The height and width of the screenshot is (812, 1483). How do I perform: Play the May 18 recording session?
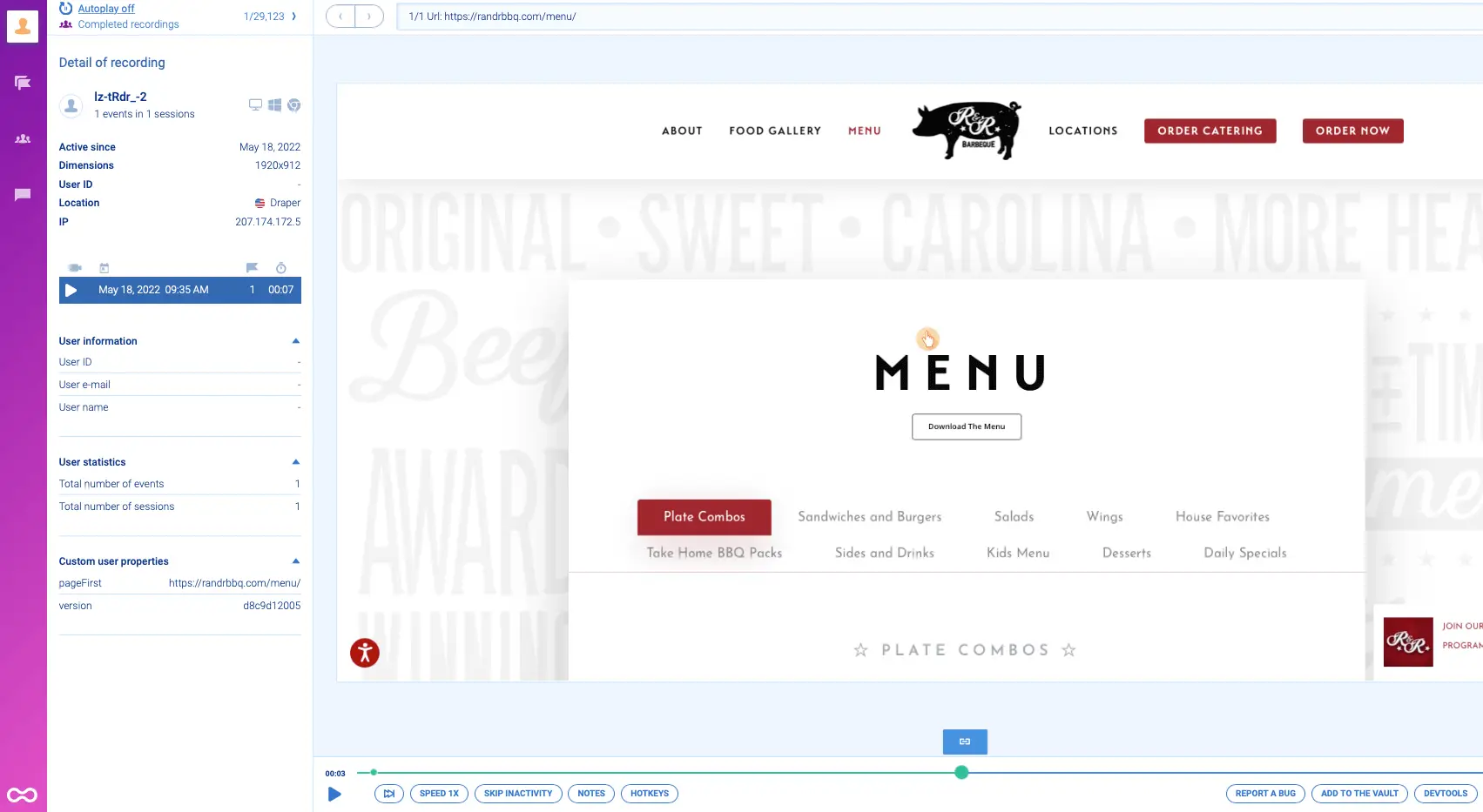[71, 290]
